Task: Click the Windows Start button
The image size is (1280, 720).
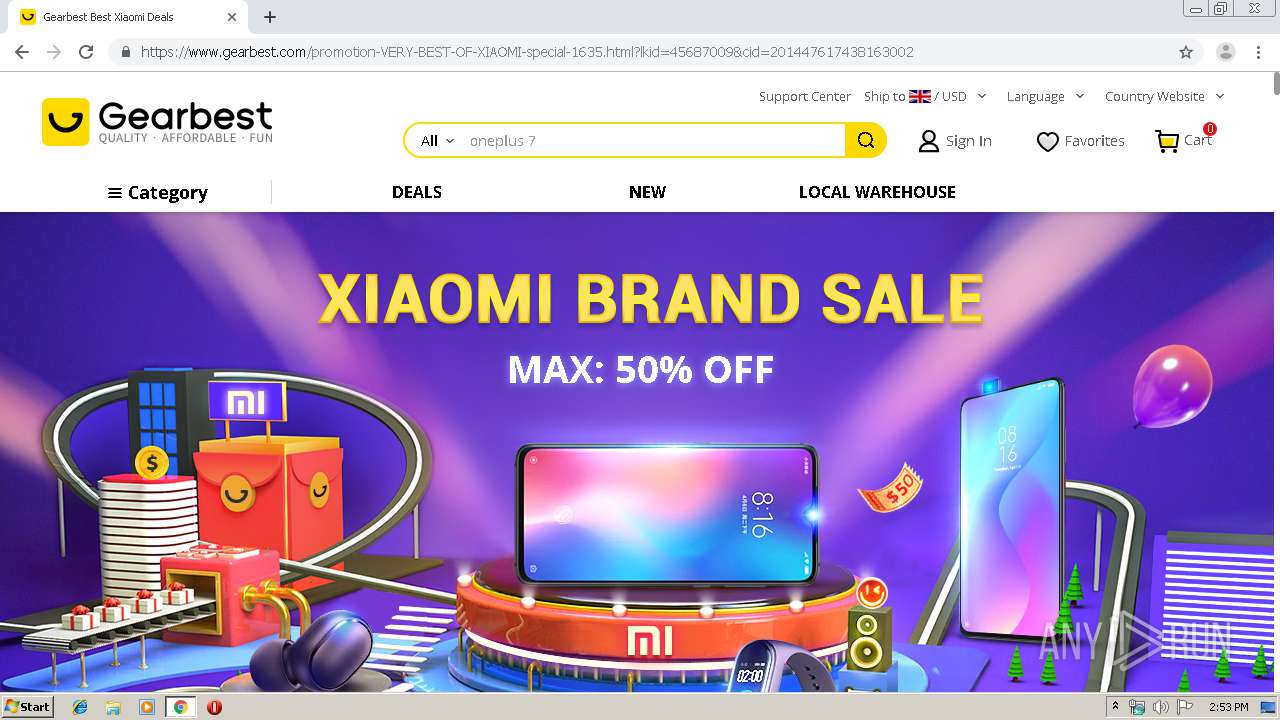Action: [x=27, y=707]
